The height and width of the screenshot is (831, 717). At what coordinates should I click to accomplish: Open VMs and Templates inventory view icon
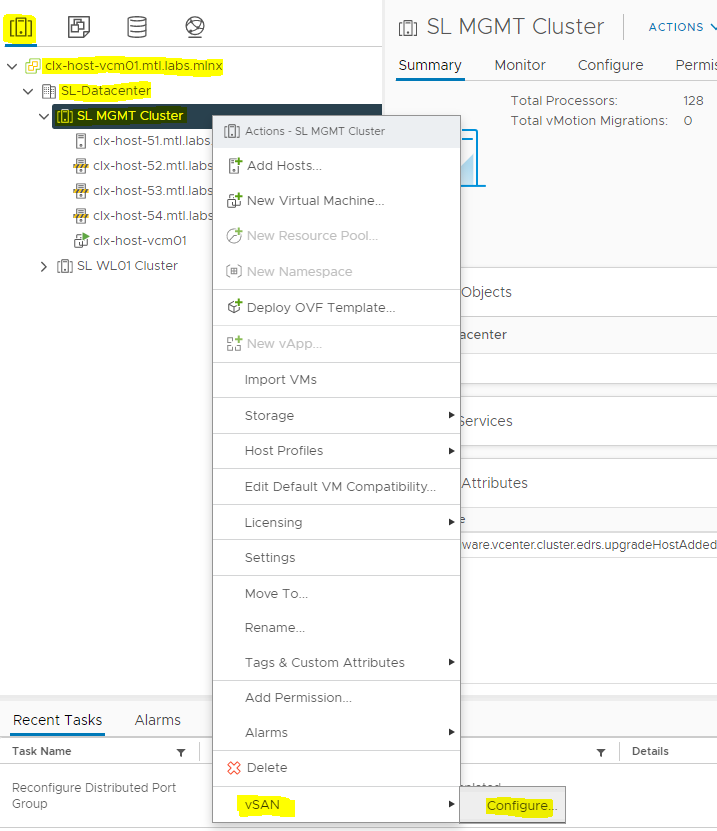[x=78, y=27]
